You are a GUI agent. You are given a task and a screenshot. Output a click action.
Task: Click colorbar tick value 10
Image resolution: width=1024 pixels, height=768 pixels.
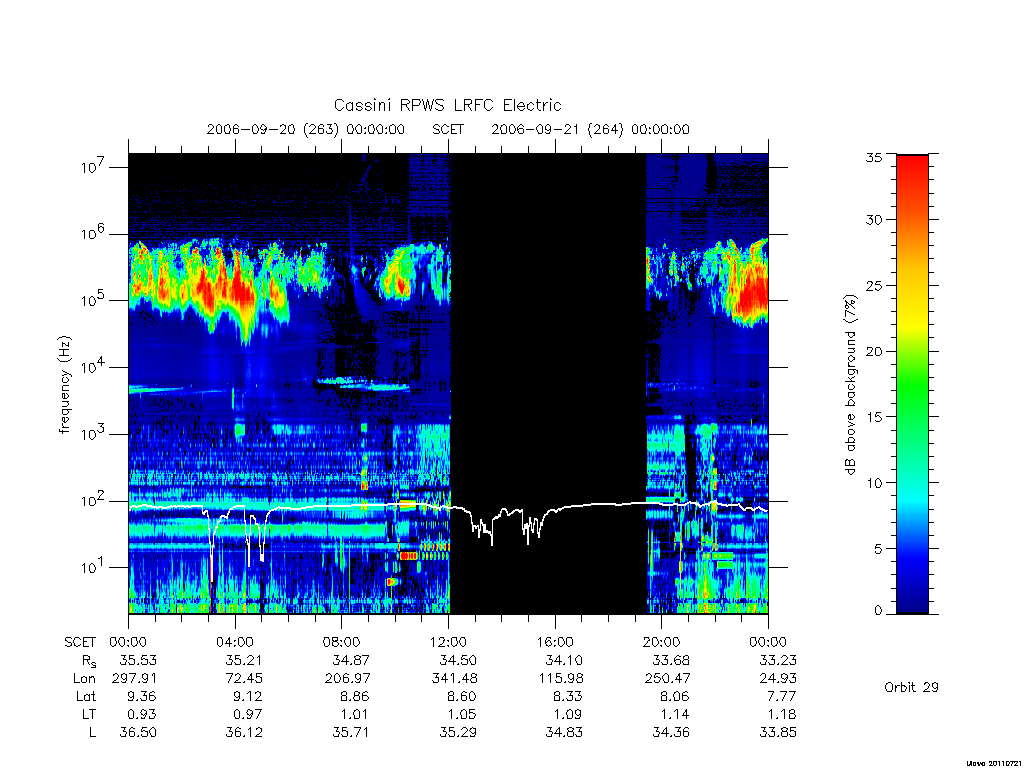873,483
